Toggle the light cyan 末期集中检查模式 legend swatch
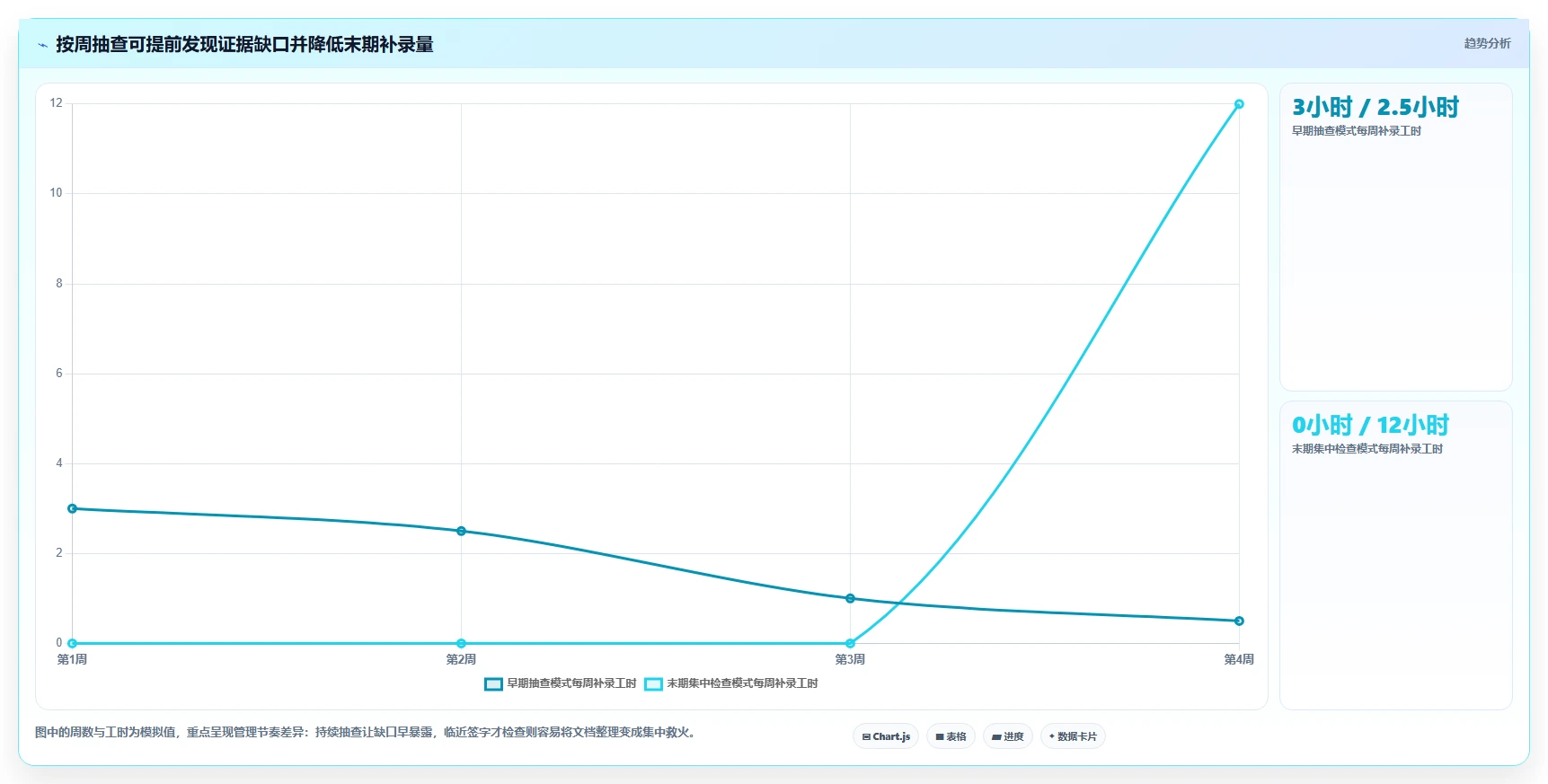Image resolution: width=1548 pixels, height=784 pixels. 653,684
